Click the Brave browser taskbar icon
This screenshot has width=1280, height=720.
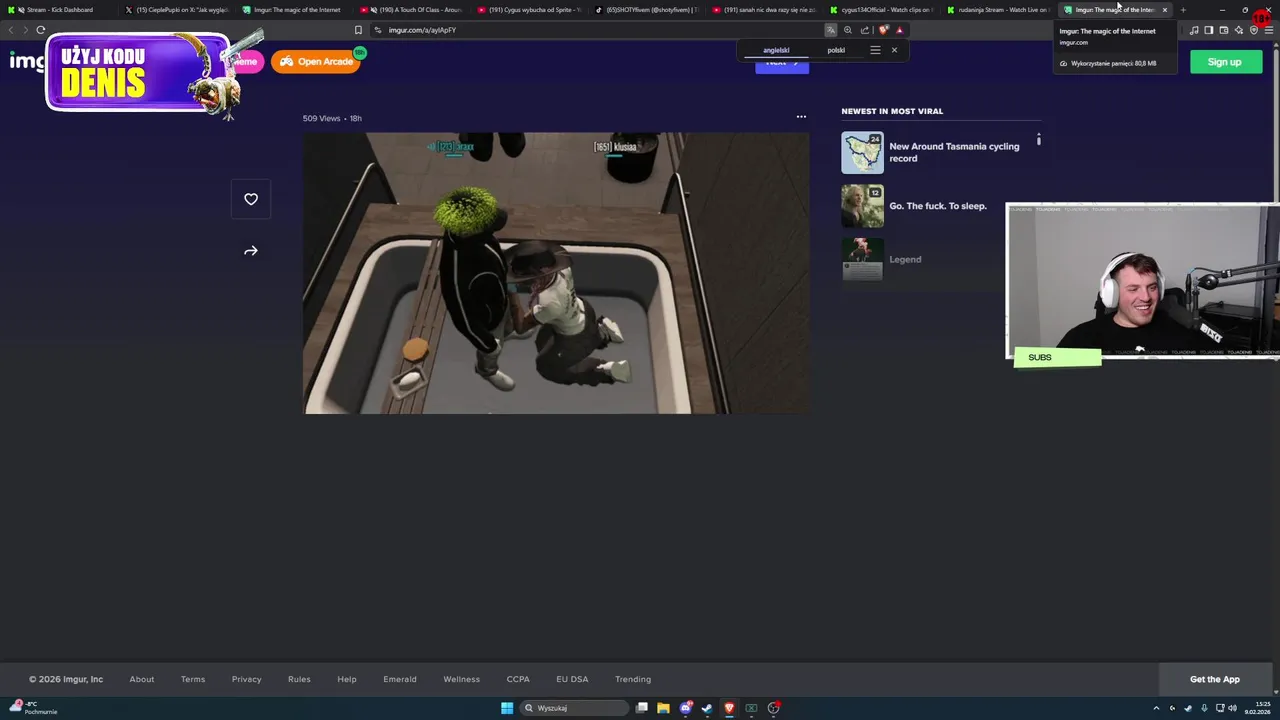click(729, 708)
